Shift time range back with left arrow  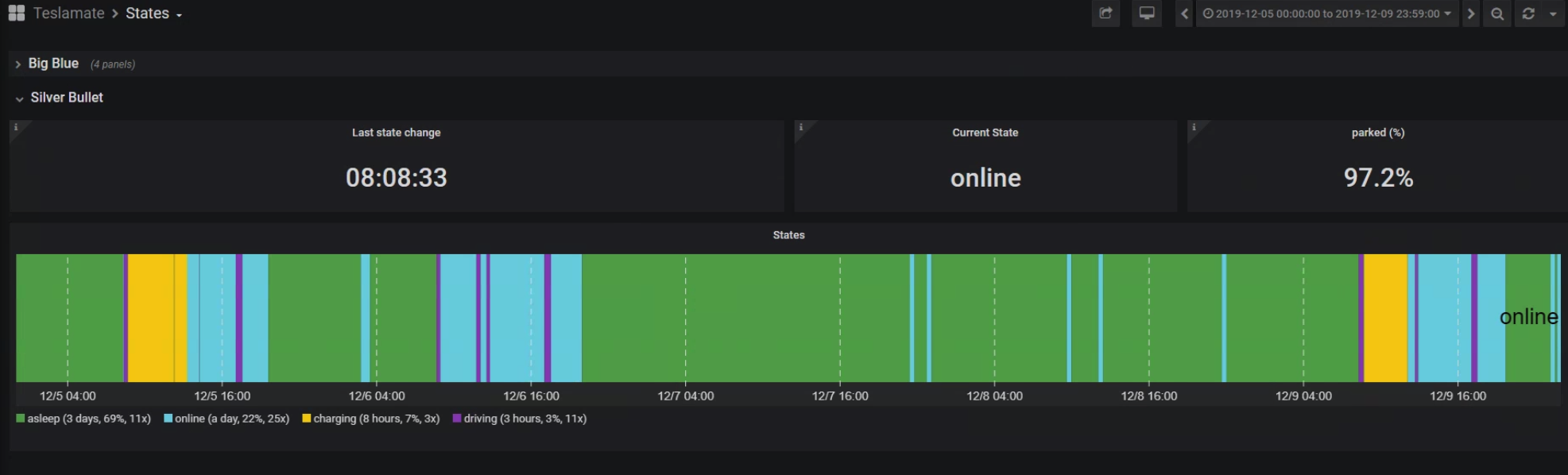coord(1184,14)
